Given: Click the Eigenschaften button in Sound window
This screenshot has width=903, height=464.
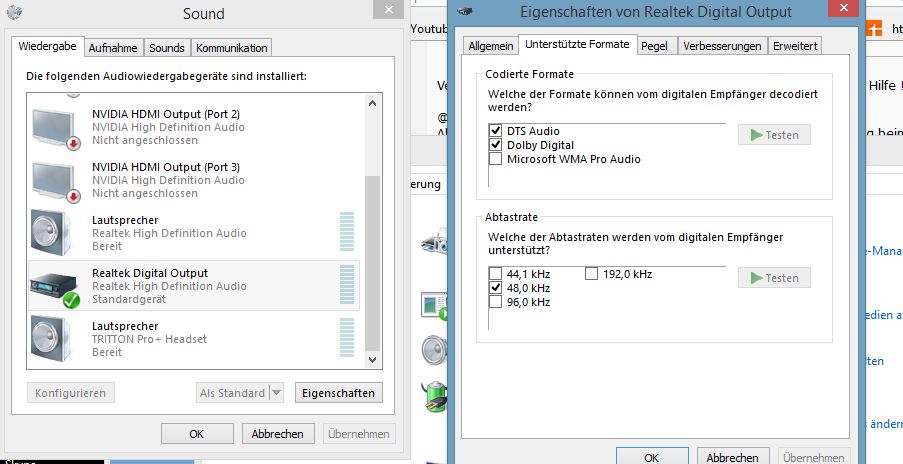Looking at the screenshot, I should coord(339,393).
